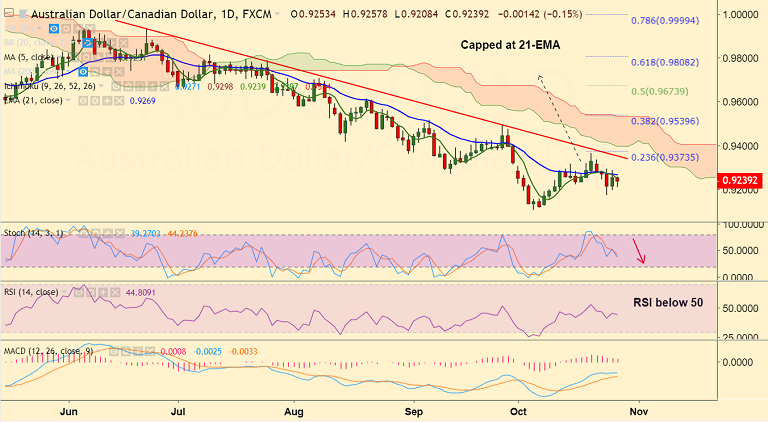Remove MA (200, close) with its X icon

[120, 72]
